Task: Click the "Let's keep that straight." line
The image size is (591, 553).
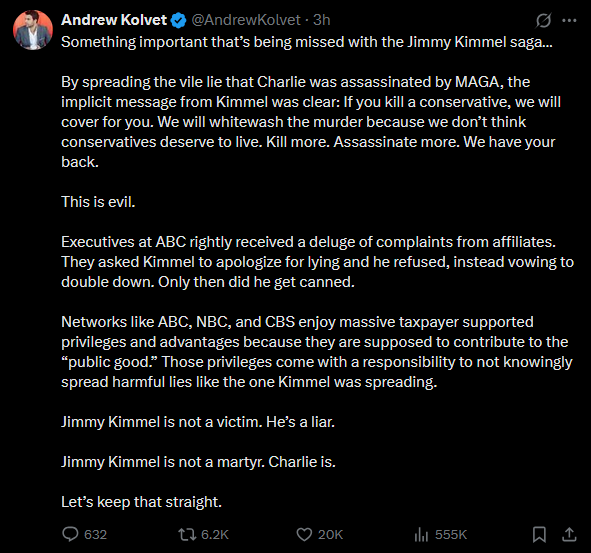Action: 141,502
